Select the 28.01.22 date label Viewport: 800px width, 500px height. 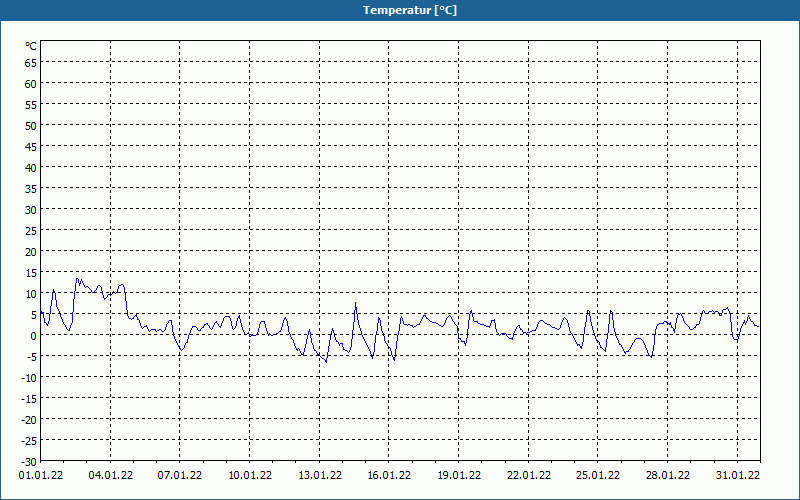pyautogui.click(x=667, y=475)
